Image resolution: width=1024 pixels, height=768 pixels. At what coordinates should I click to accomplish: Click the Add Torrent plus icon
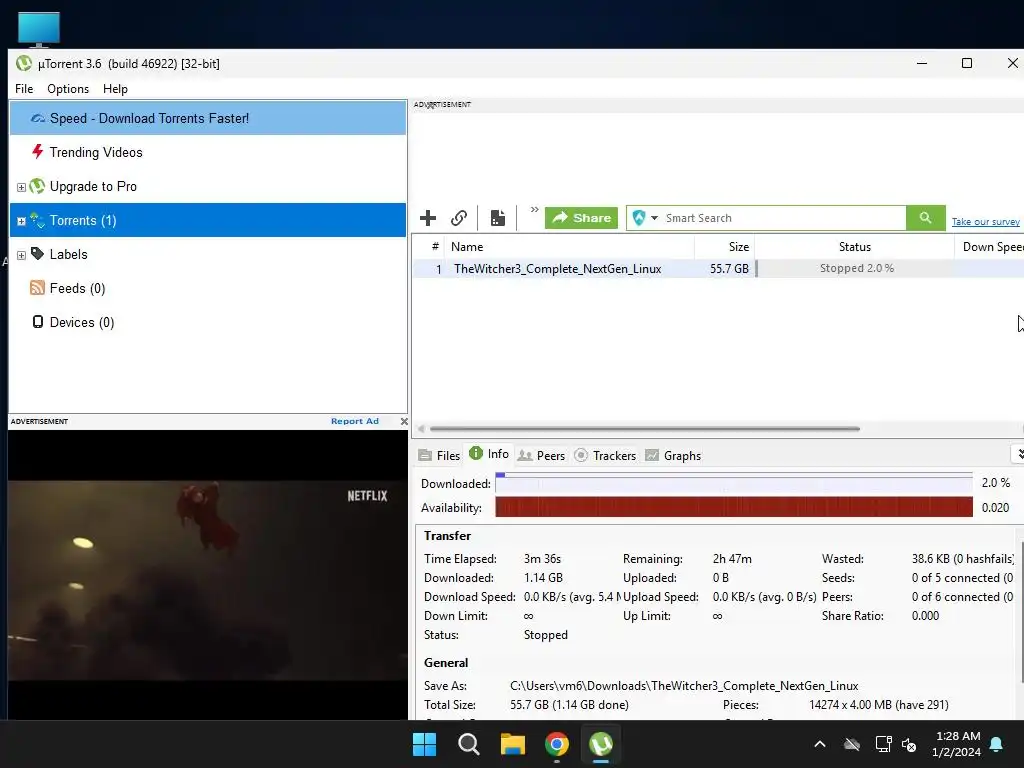(428, 217)
